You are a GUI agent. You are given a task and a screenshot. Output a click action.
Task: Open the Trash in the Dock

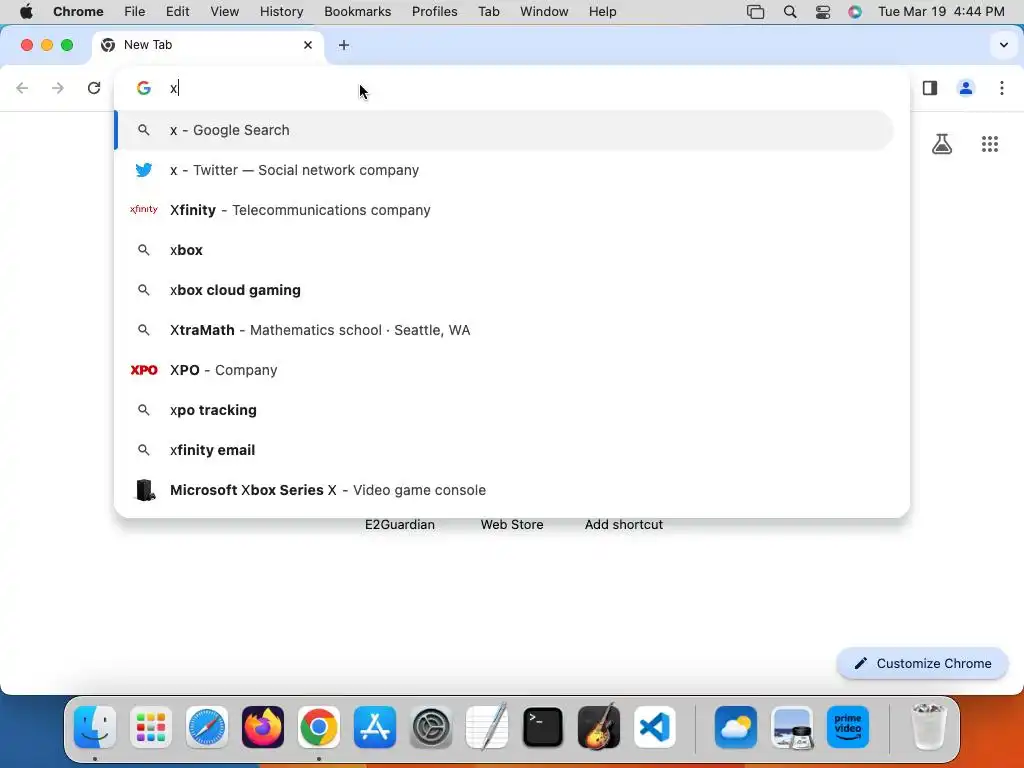coord(929,726)
